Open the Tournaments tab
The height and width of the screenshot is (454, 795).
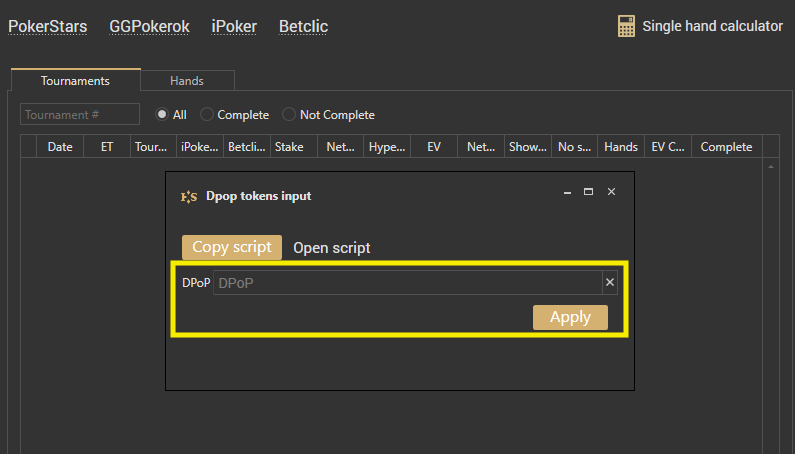(76, 81)
